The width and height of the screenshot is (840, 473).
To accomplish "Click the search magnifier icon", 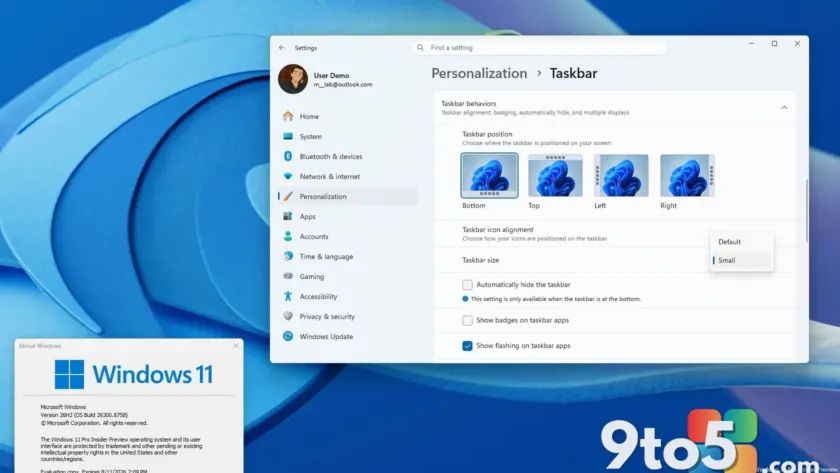I will pos(421,48).
